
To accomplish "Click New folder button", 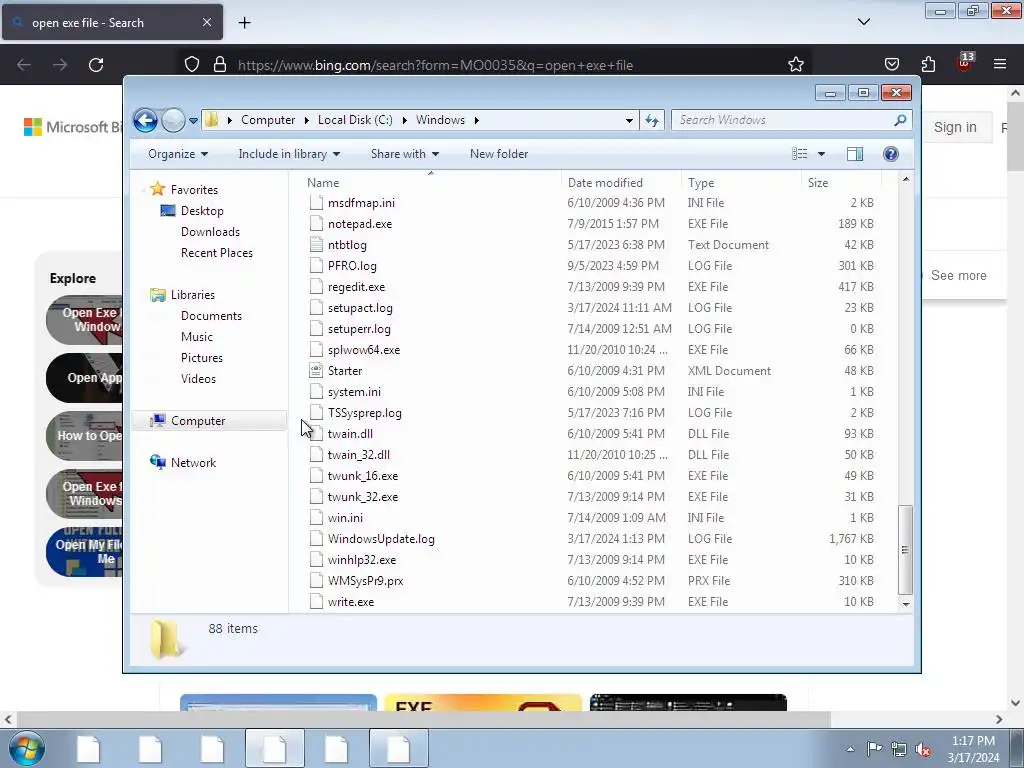I will pyautogui.click(x=499, y=154).
